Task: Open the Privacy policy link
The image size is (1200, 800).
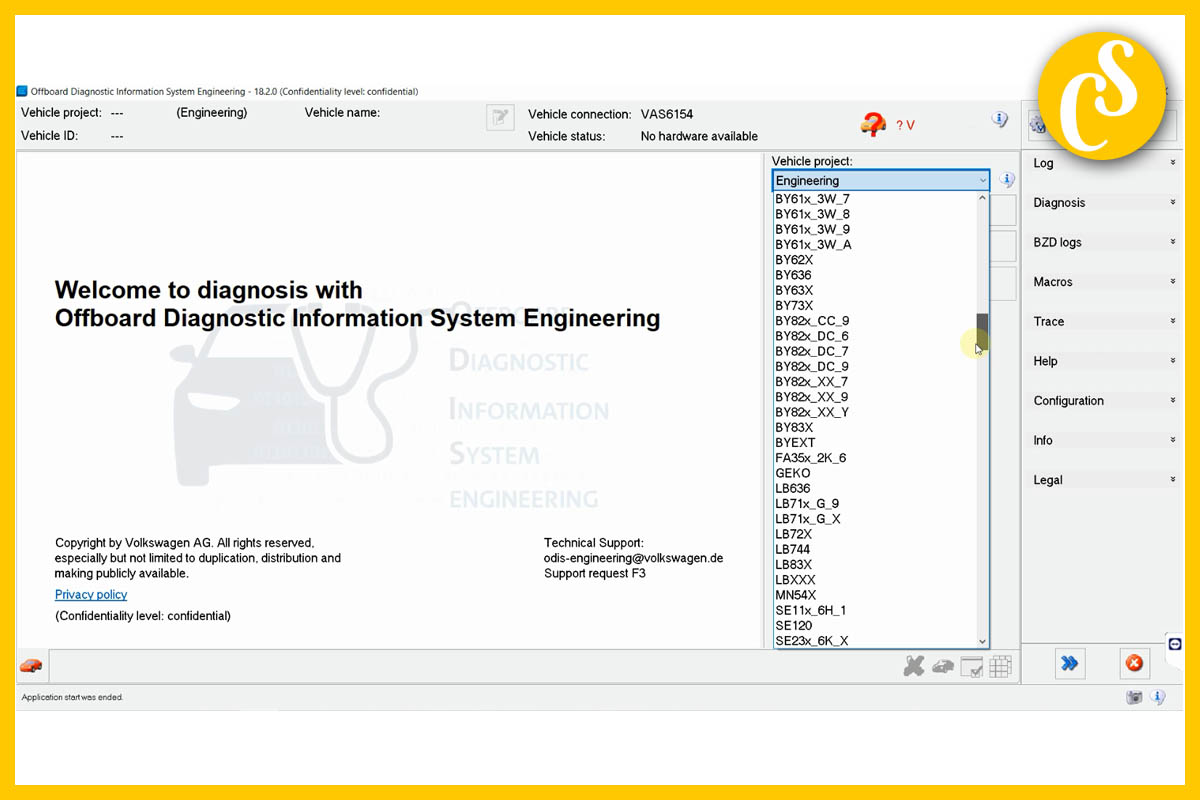Action: point(90,594)
